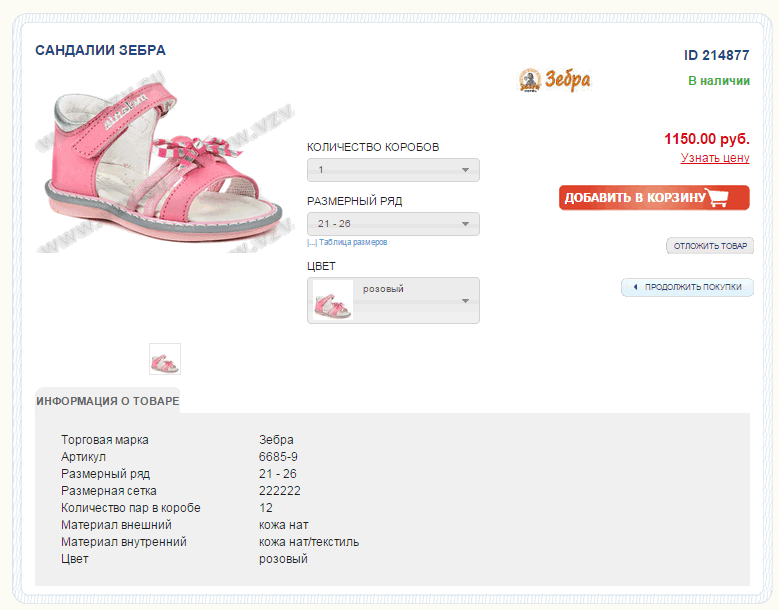The height and width of the screenshot is (610, 779).
Task: Click the Продолжить покупки button label
Action: 693,287
